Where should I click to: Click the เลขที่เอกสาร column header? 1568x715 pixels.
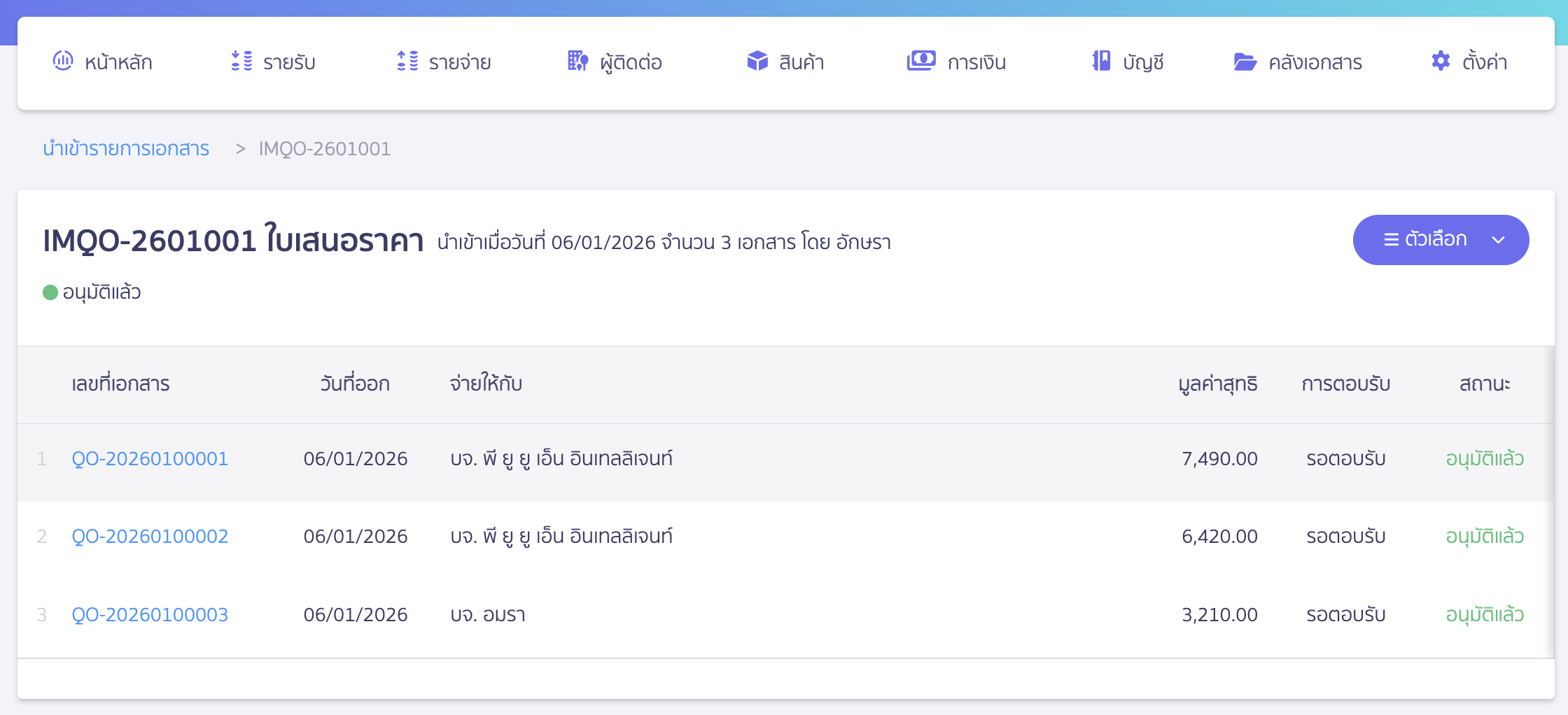click(120, 383)
